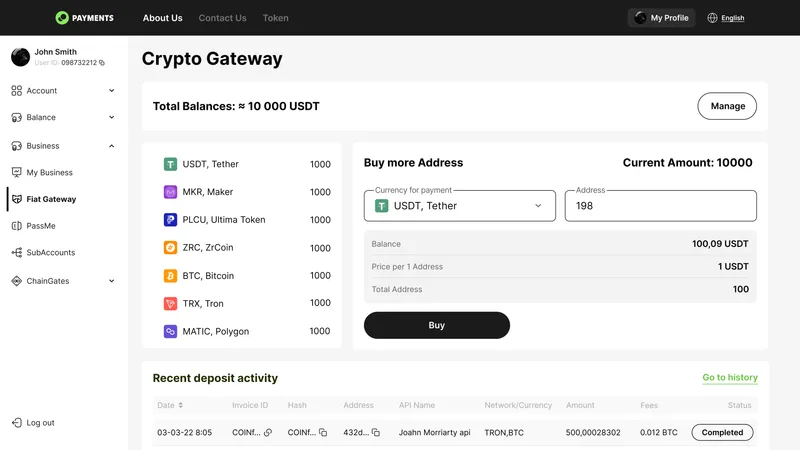The image size is (800, 450).
Task: Click the Status column header
Action: [739, 405]
